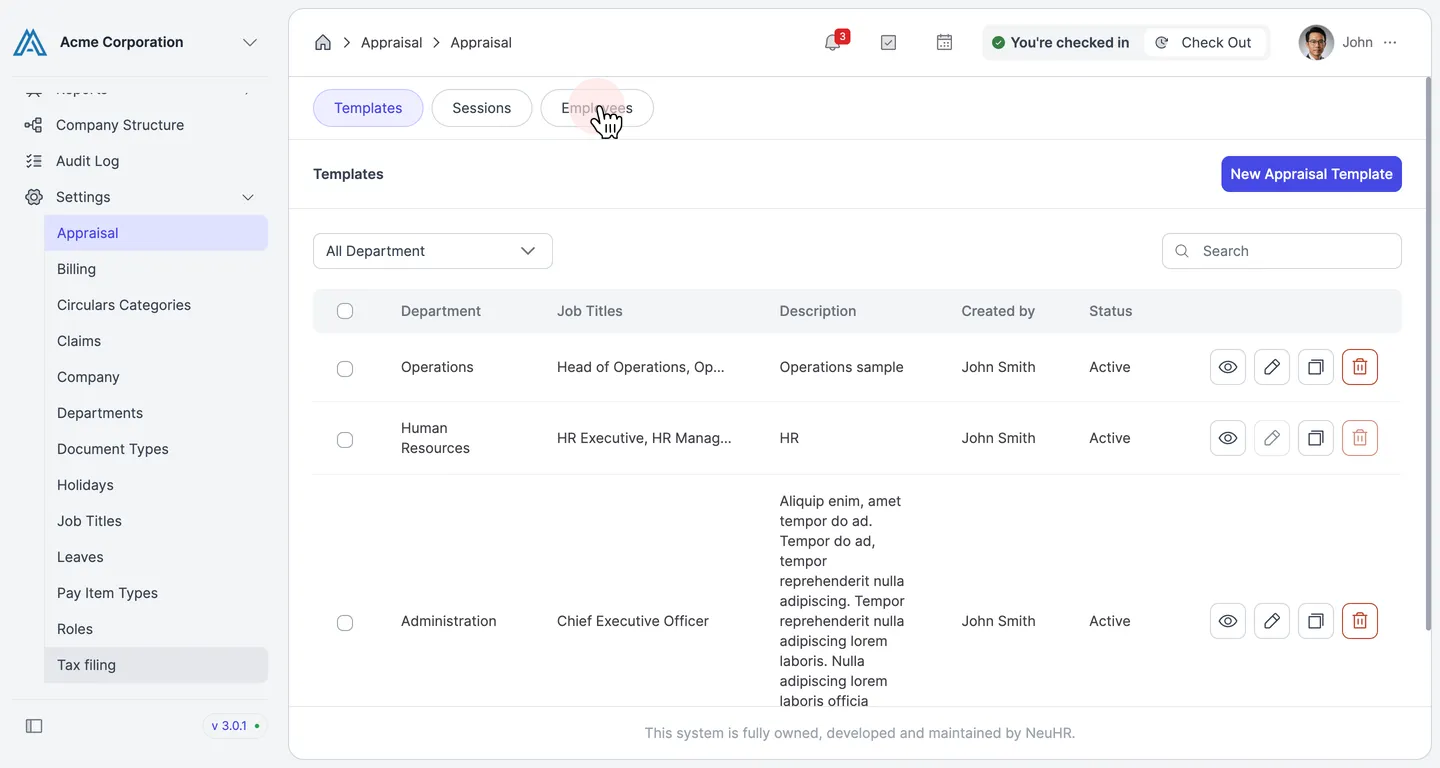
Task: Click John's profile avatar
Action: tap(1316, 43)
